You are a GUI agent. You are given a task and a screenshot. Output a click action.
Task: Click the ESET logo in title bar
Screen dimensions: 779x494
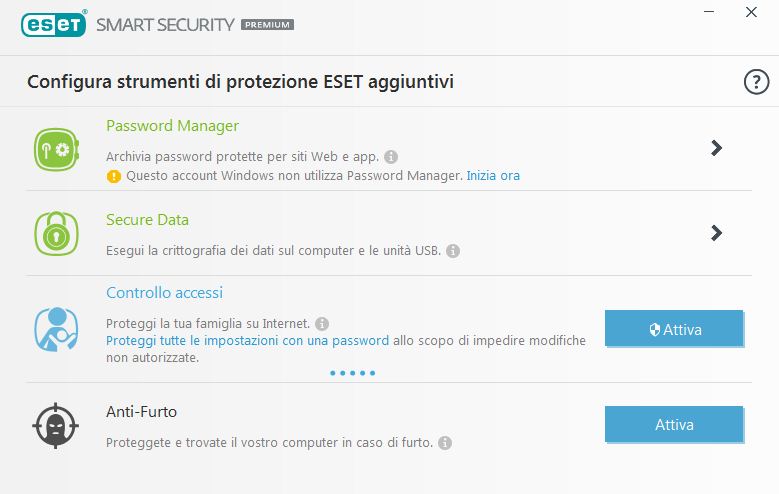[x=53, y=24]
